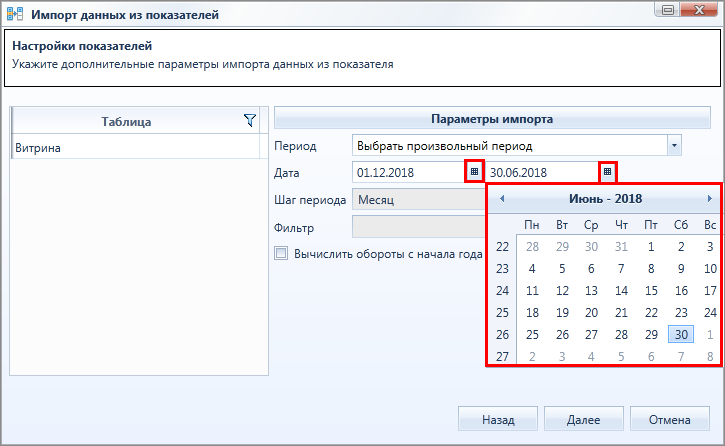Open the table filter funnel icon

tap(250, 120)
